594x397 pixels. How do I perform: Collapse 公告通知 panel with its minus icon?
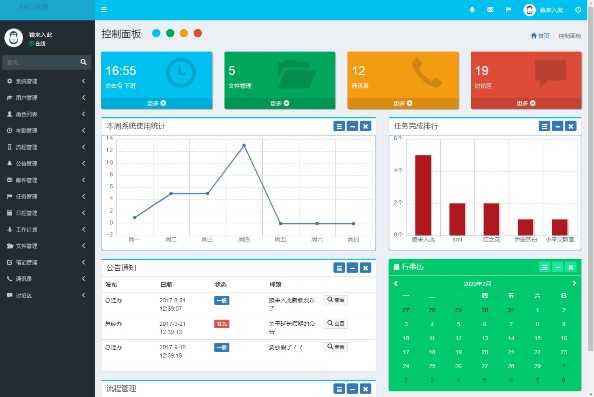click(x=352, y=268)
